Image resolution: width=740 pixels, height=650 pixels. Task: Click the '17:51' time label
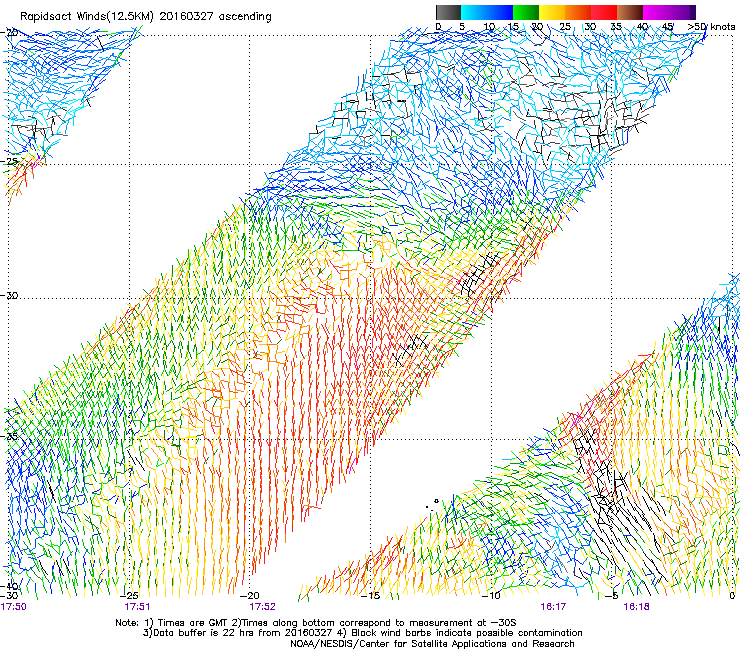click(x=137, y=607)
